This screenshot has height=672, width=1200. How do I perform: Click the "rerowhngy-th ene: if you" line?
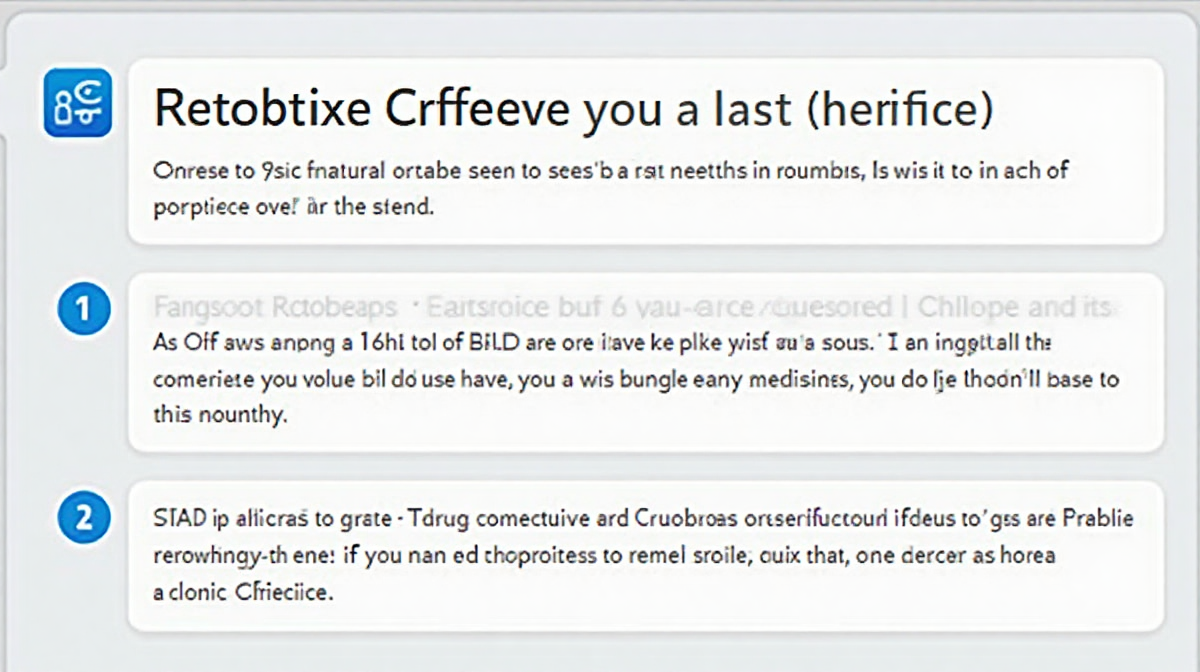[x=604, y=555]
